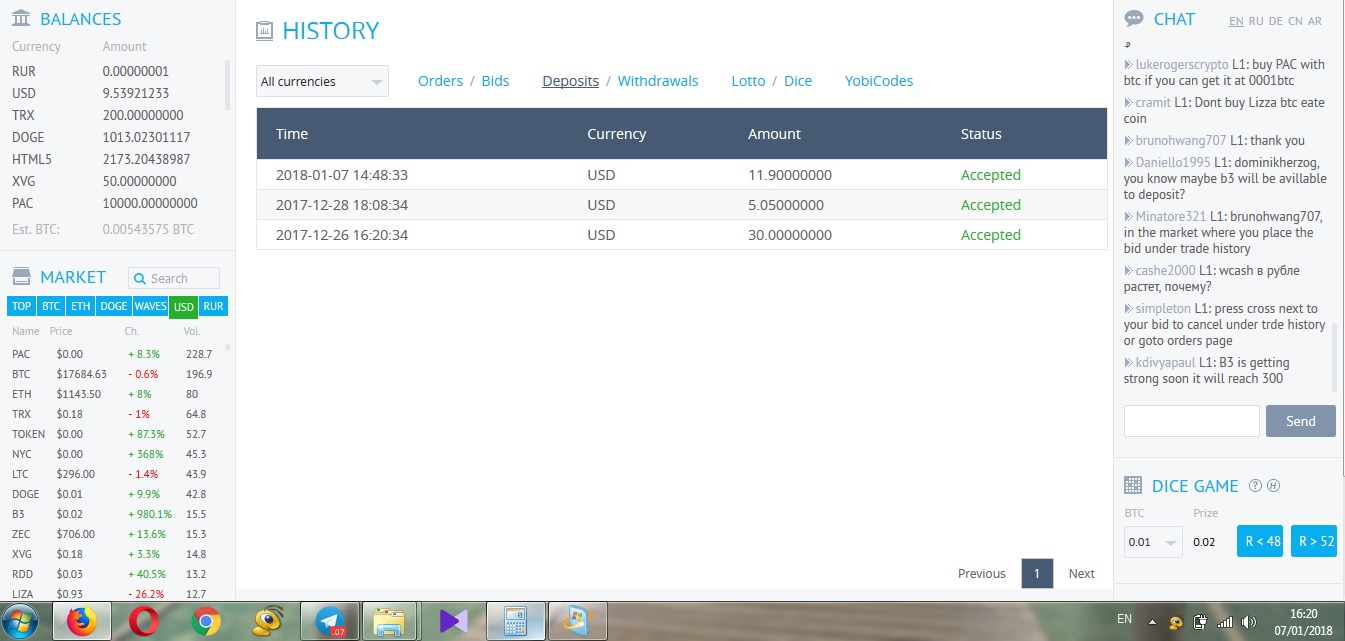The width and height of the screenshot is (1345, 641).
Task: Open the Dice Game BTC amount dropdown
Action: click(x=1153, y=543)
